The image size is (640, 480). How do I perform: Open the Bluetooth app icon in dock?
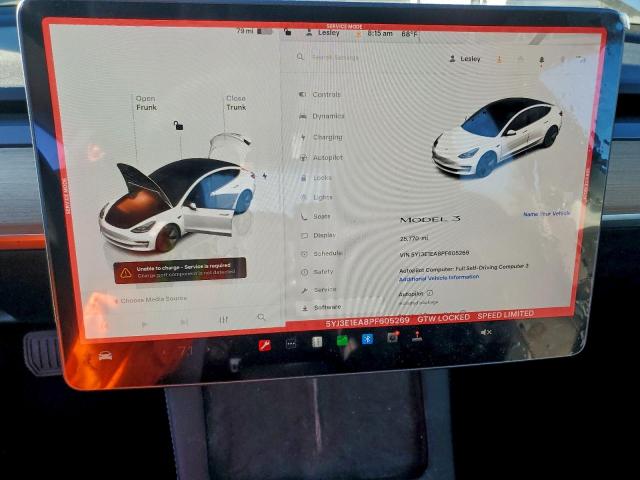367,339
